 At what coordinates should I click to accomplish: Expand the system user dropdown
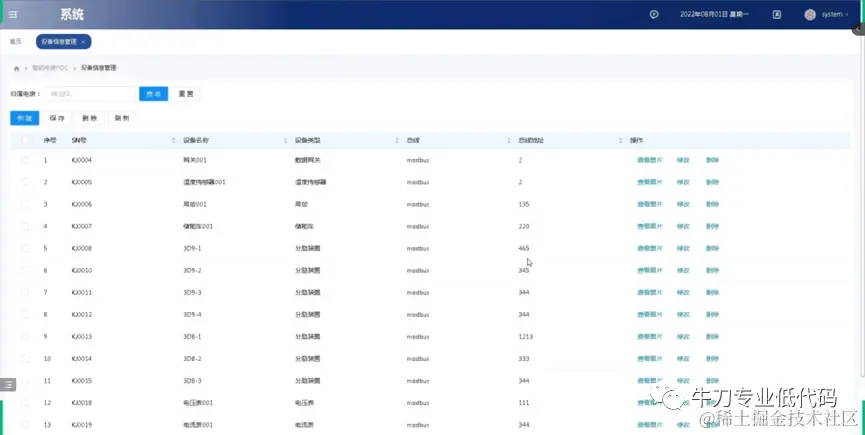click(x=835, y=14)
